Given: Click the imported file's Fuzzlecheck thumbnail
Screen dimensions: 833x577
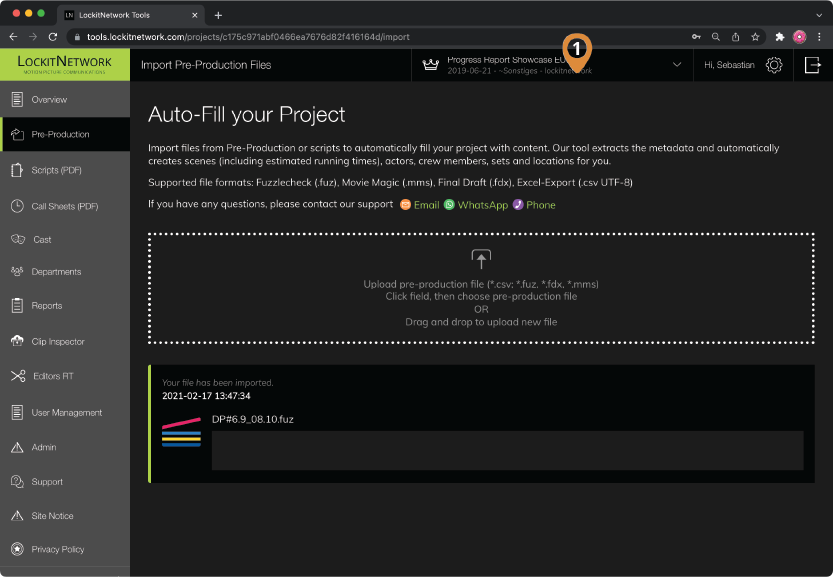Looking at the screenshot, I should [x=181, y=432].
